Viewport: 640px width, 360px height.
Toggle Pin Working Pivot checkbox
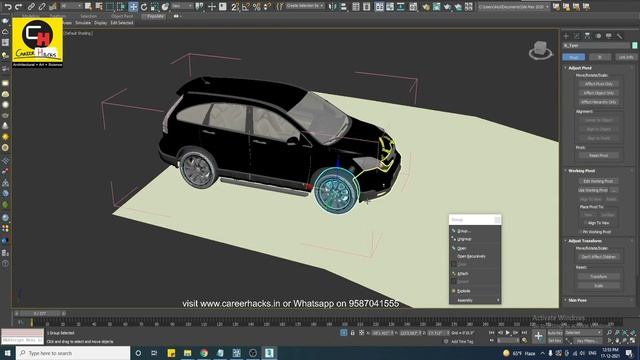click(580, 232)
